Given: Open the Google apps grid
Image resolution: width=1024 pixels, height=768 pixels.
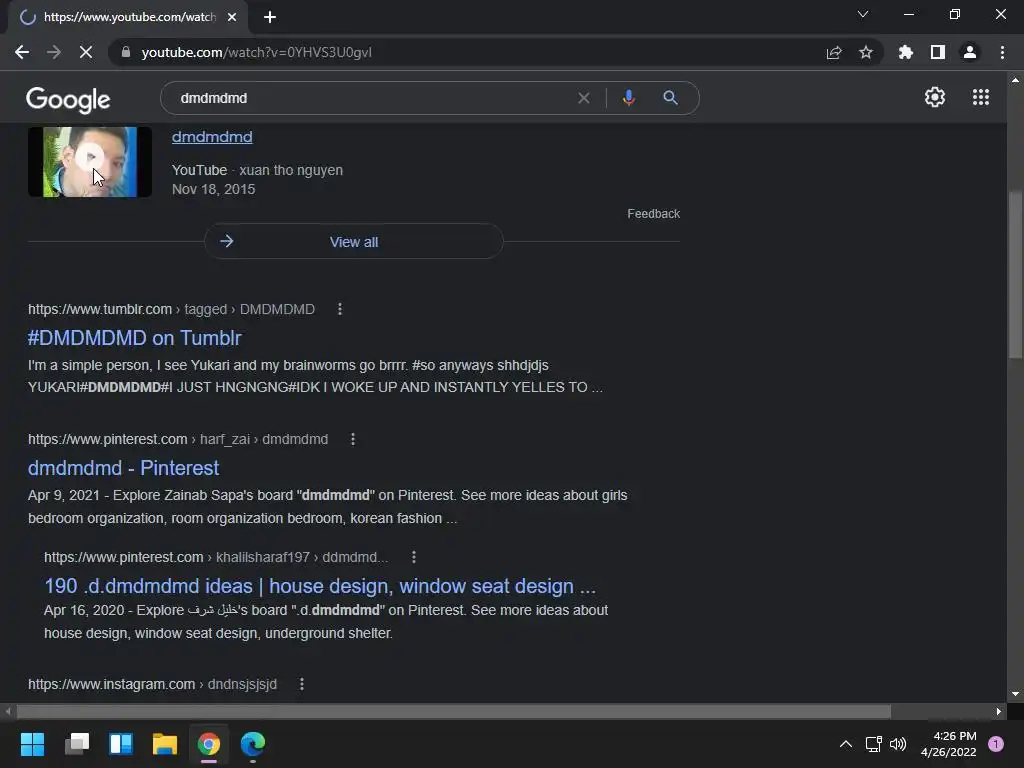Looking at the screenshot, I should coord(981,97).
